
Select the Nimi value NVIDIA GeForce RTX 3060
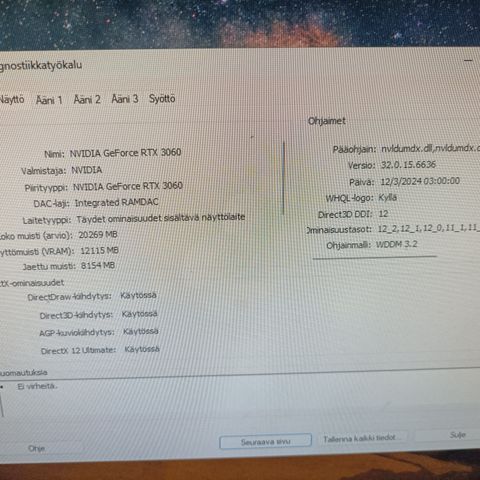[x=125, y=153]
